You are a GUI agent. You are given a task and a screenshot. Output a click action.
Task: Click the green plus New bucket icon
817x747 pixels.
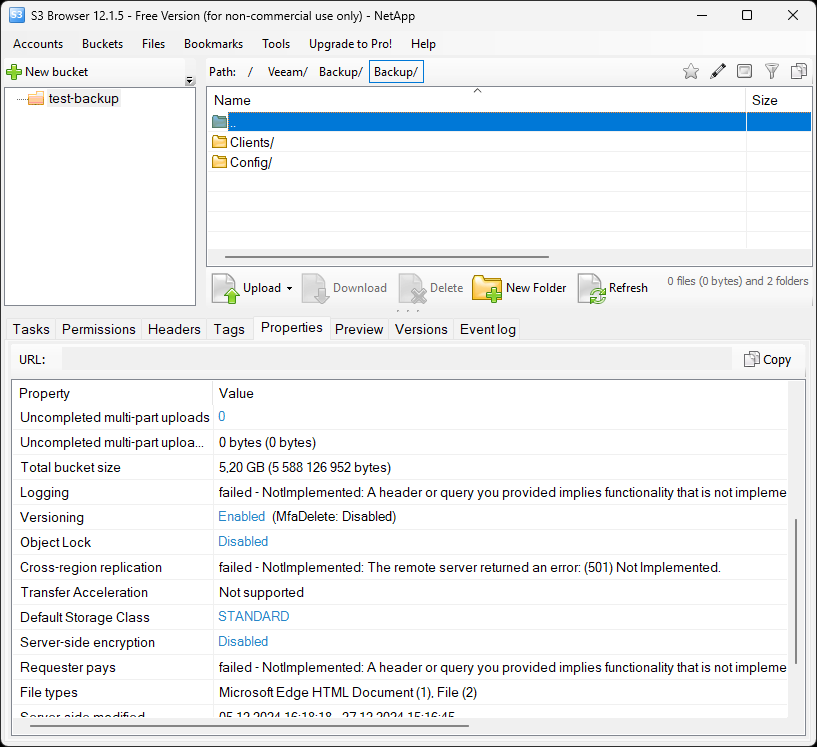[14, 72]
